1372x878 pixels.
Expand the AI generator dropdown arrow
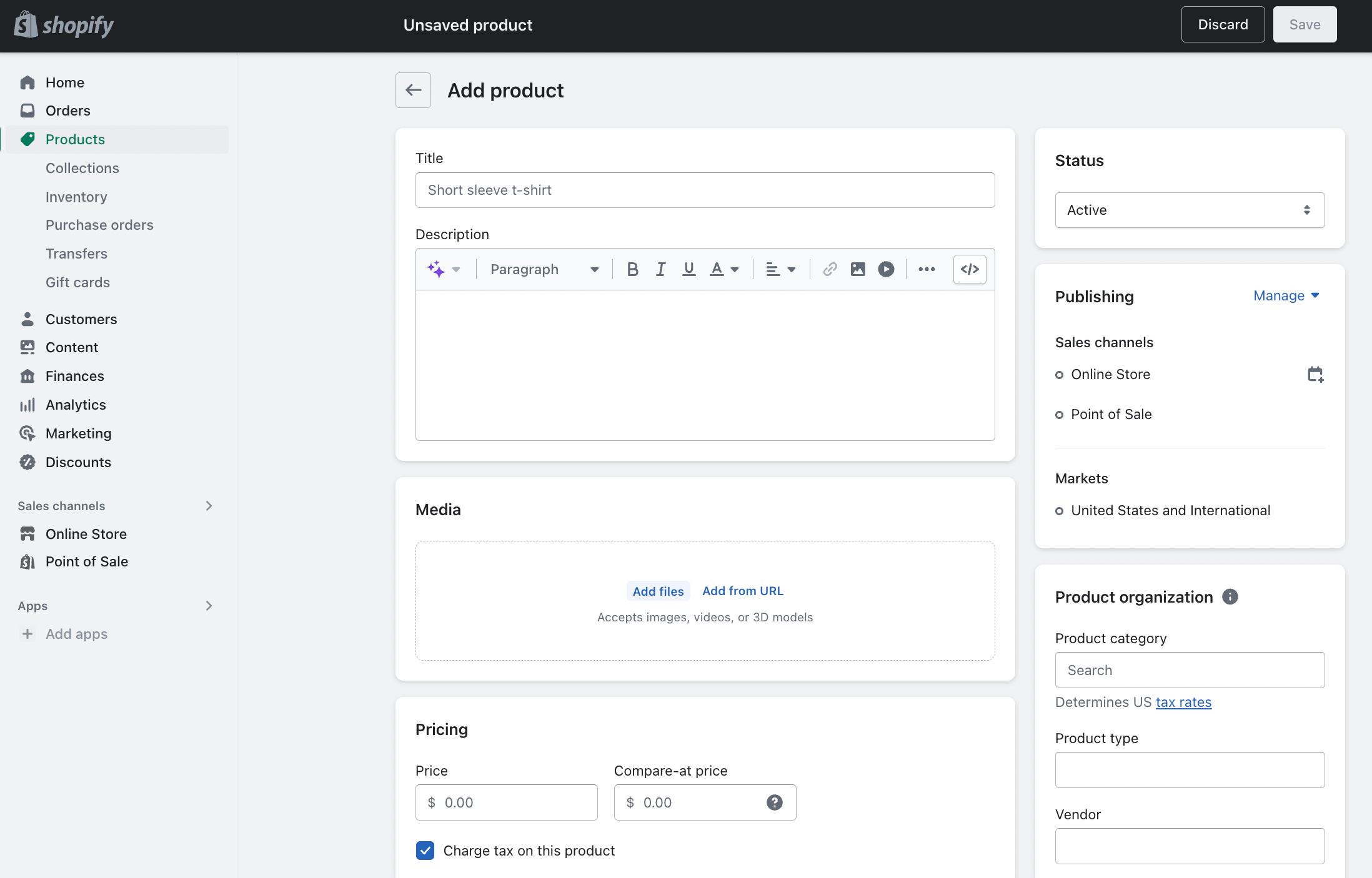coord(456,270)
